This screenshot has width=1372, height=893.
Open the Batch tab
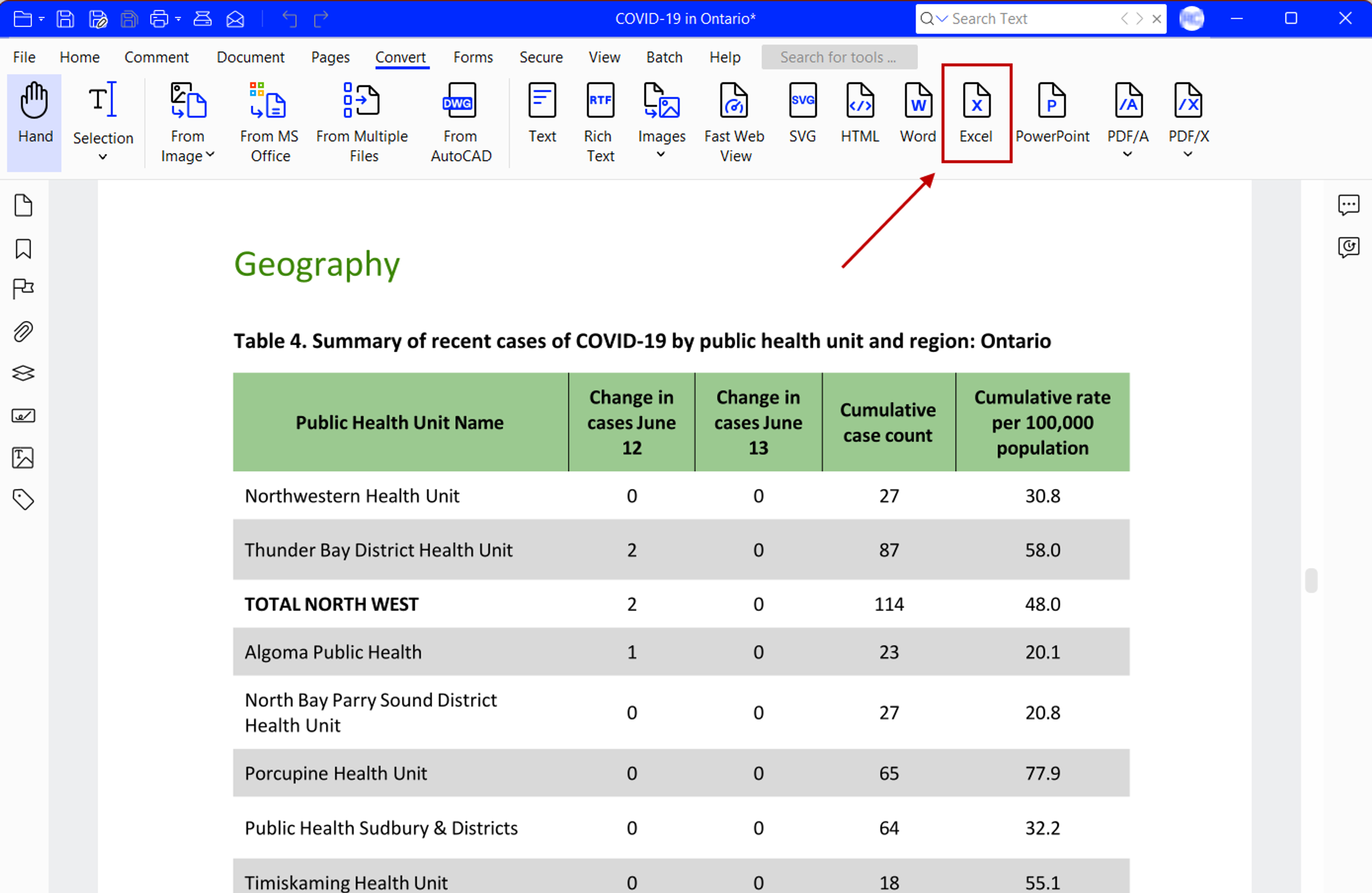663,57
